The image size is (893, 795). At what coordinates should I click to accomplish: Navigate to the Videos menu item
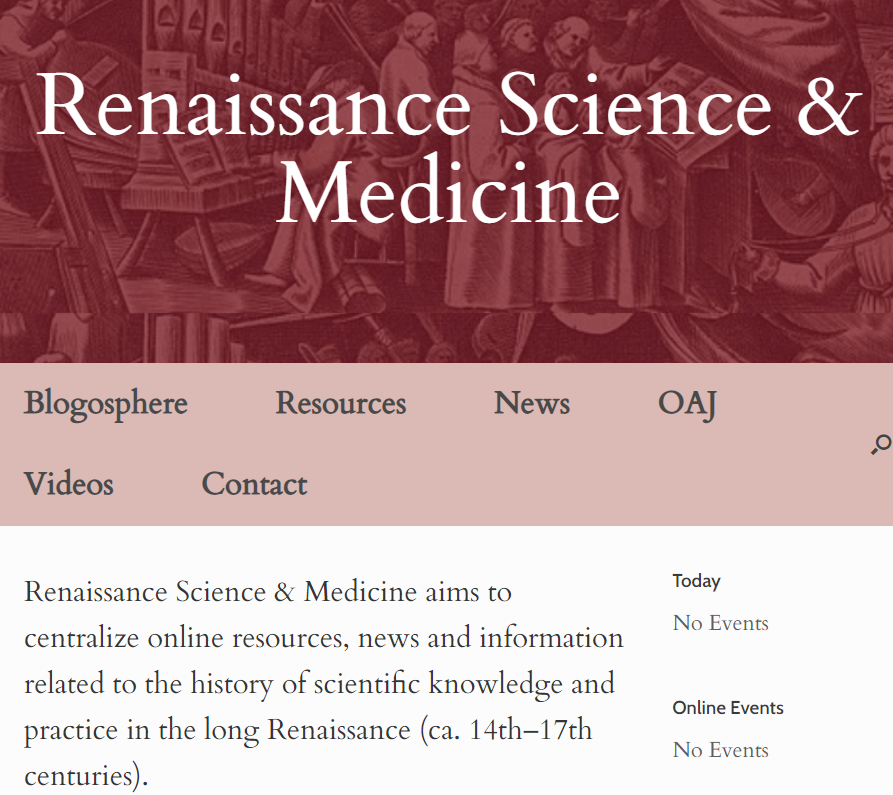(x=68, y=484)
